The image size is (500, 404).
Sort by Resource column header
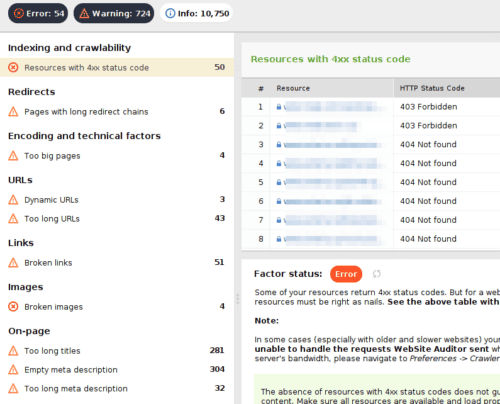pos(331,88)
